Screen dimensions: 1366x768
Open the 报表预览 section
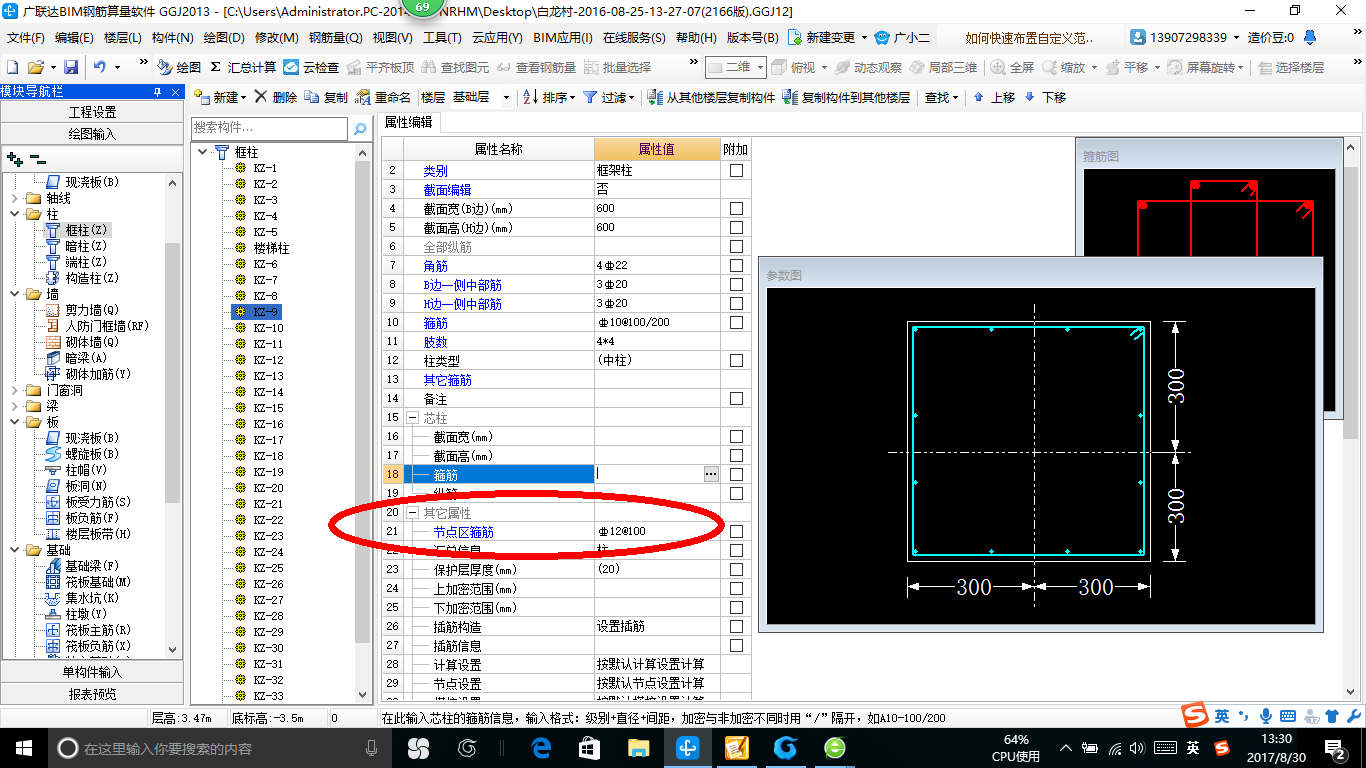92,693
